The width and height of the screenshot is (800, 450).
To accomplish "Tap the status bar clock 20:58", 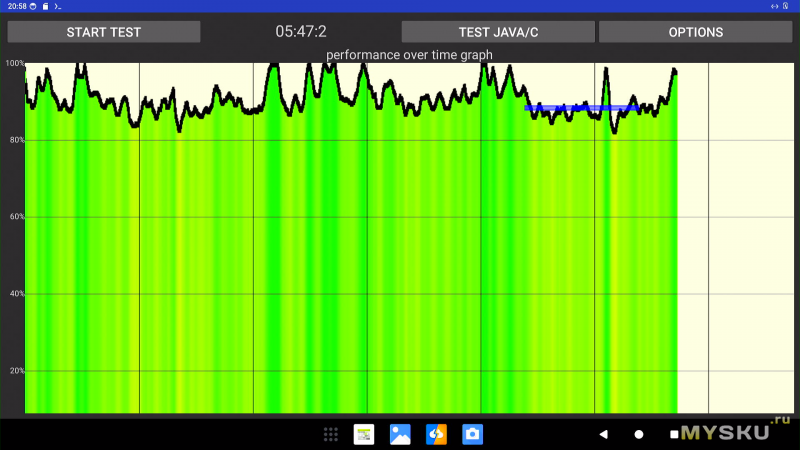I will (x=14, y=6).
